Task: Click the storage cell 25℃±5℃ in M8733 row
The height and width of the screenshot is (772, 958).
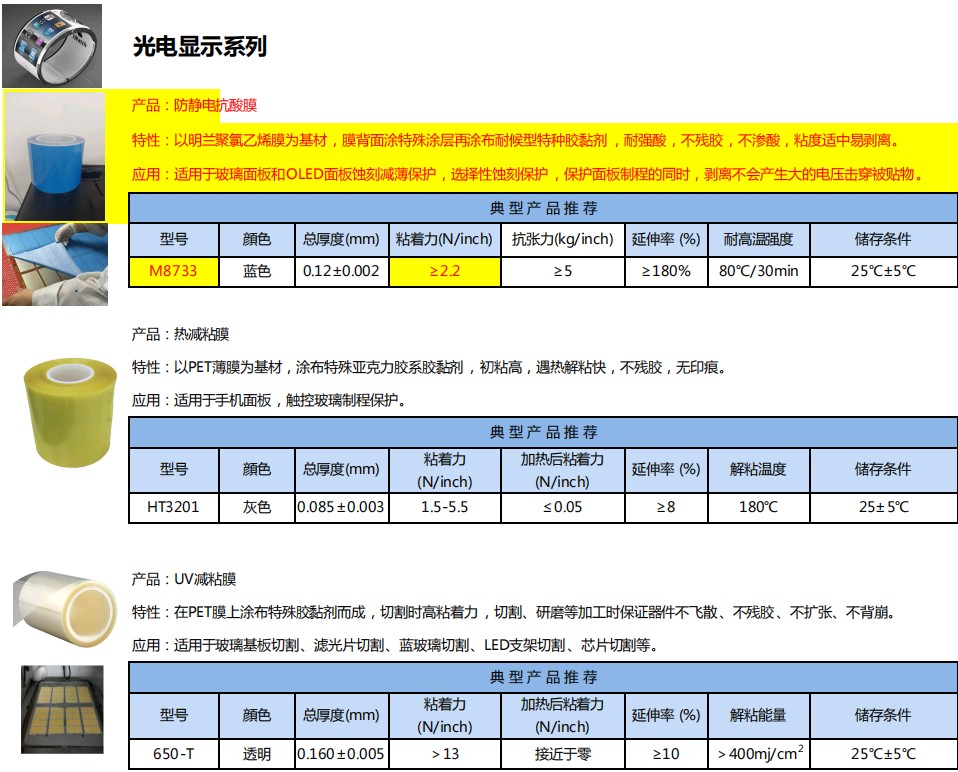Action: (x=883, y=271)
